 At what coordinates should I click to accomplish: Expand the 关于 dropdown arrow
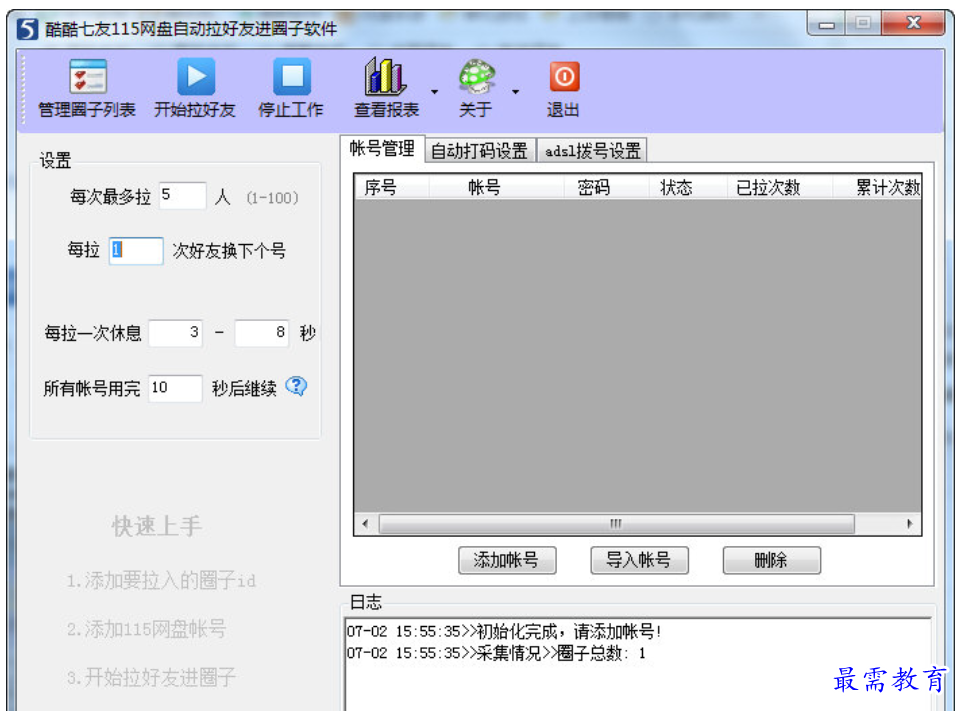click(x=515, y=92)
